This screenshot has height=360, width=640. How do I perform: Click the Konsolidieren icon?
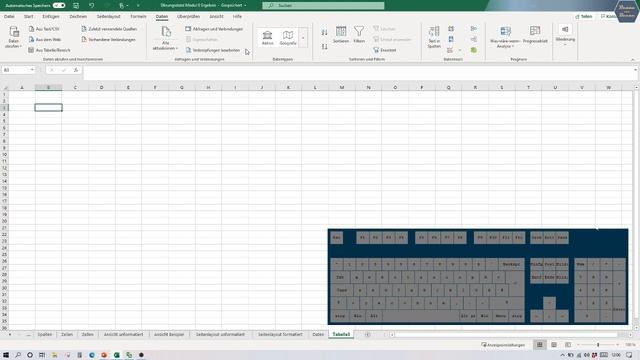click(x=473, y=29)
